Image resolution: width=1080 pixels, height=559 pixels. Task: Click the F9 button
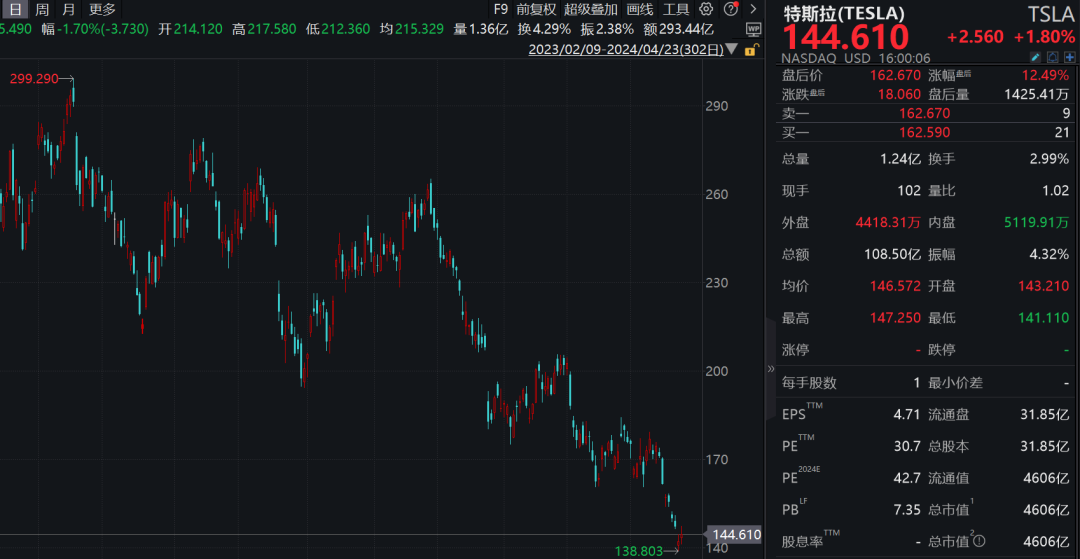pos(501,9)
